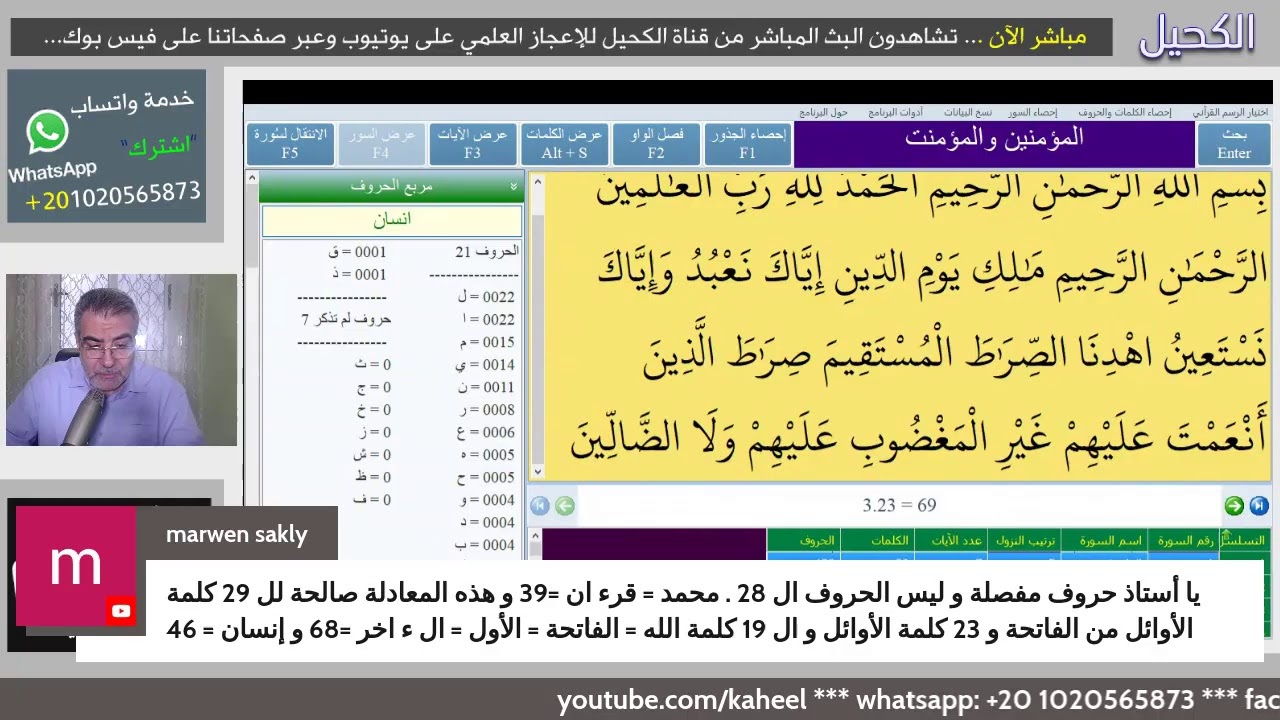1280x720 pixels.
Task: Click الانتقال لسورة F5 button
Action: (290, 144)
